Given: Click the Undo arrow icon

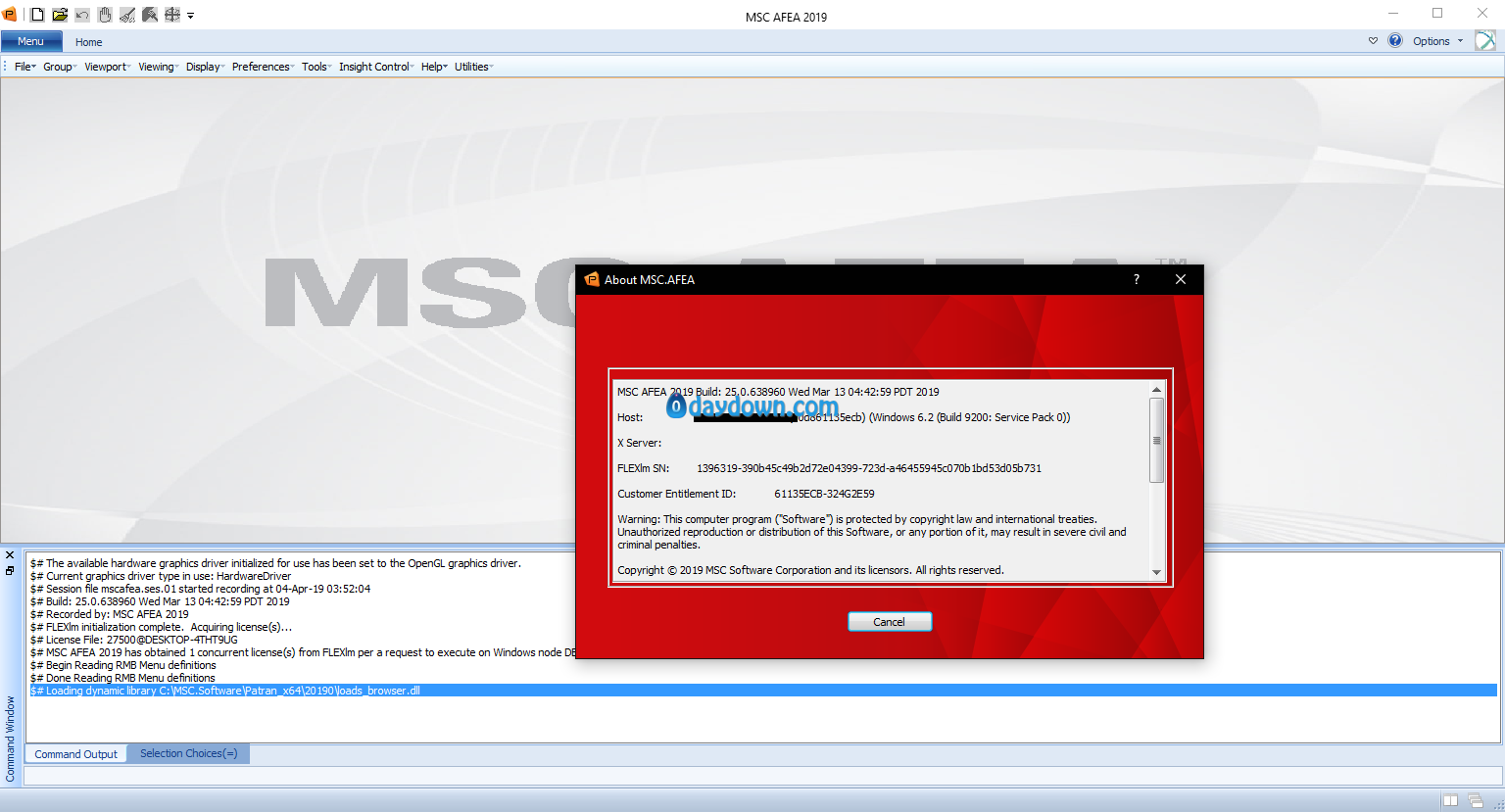Looking at the screenshot, I should (82, 15).
